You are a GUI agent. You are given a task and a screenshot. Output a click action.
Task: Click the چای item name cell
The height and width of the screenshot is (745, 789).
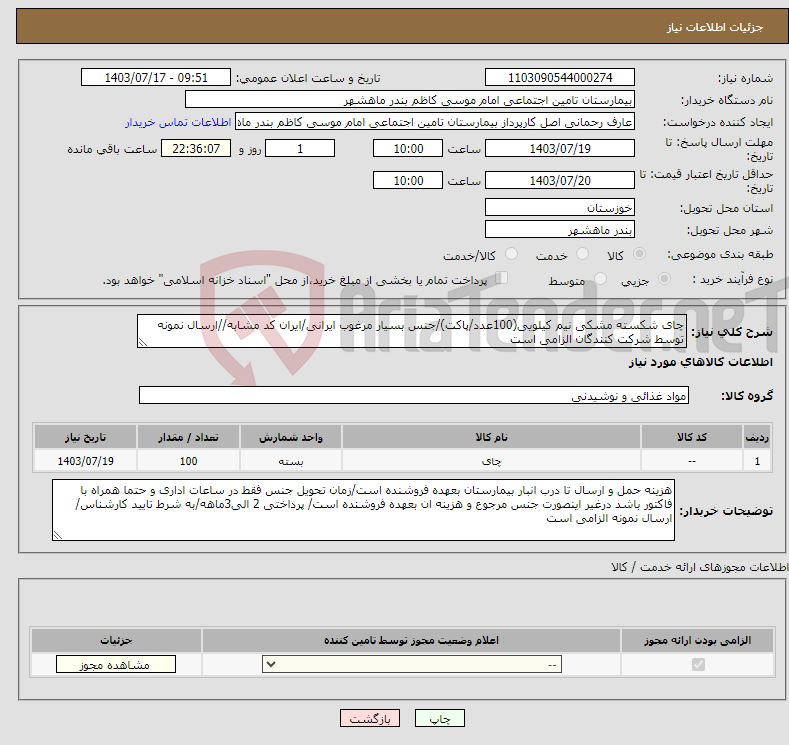[x=491, y=461]
